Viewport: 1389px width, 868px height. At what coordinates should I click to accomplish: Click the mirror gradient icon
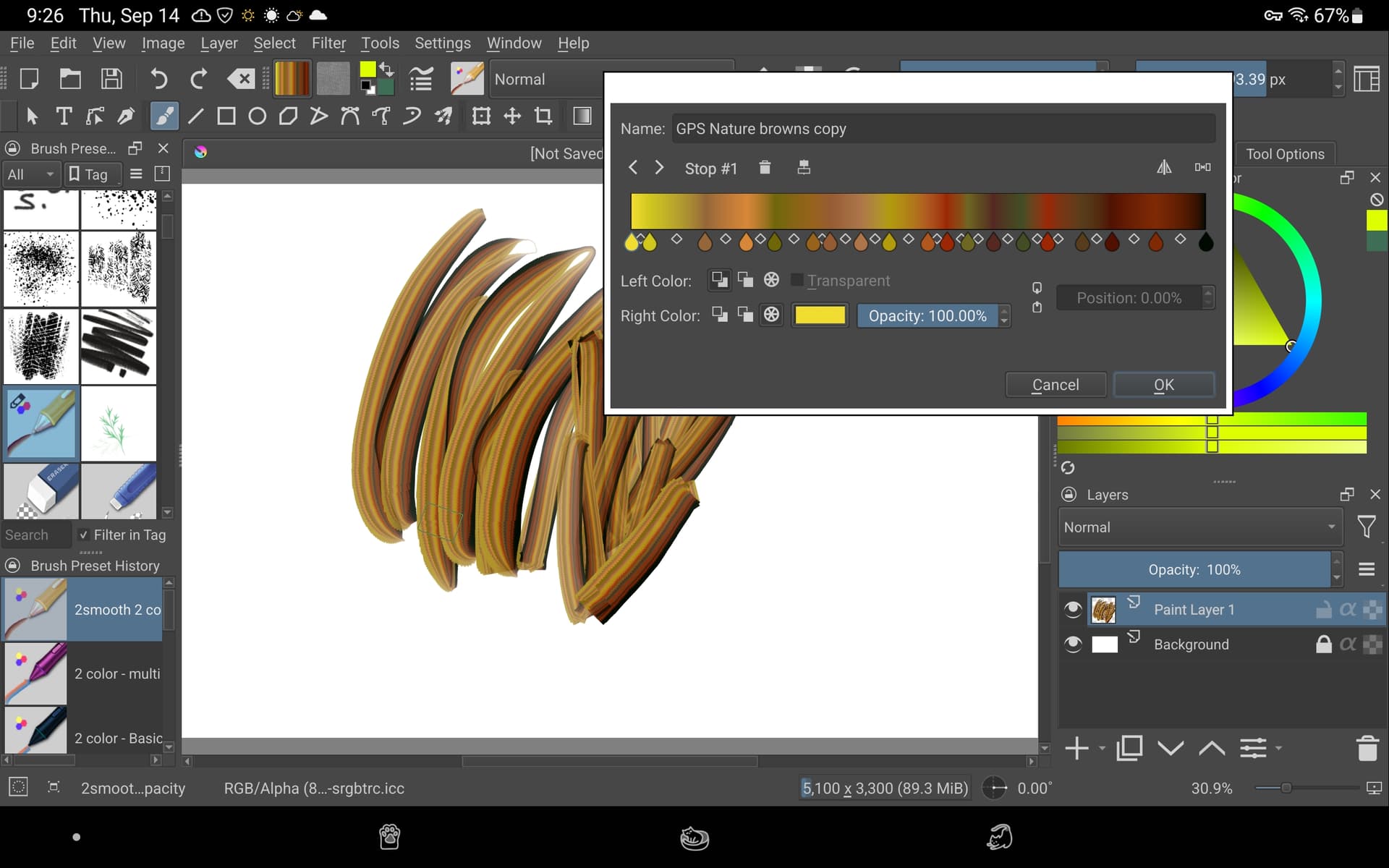[1163, 168]
